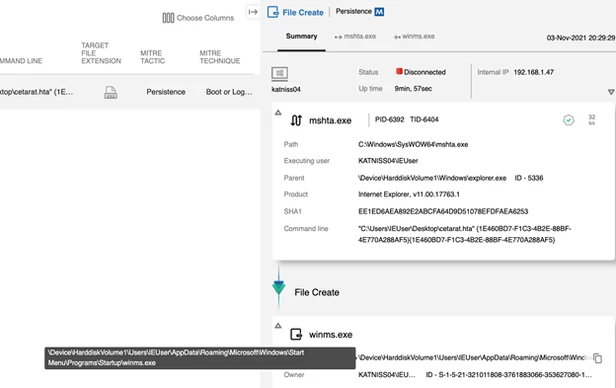
Task: Collapse the detail panel with arrow icon
Action: (x=253, y=12)
